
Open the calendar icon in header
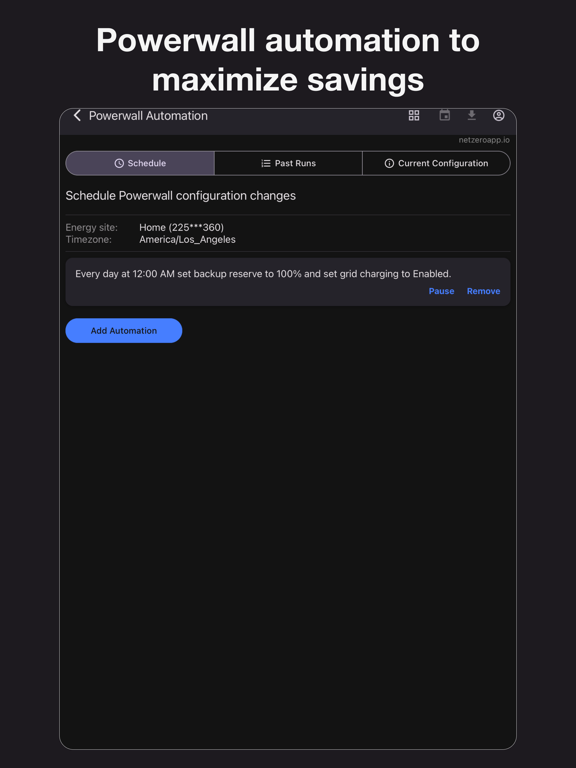444,116
